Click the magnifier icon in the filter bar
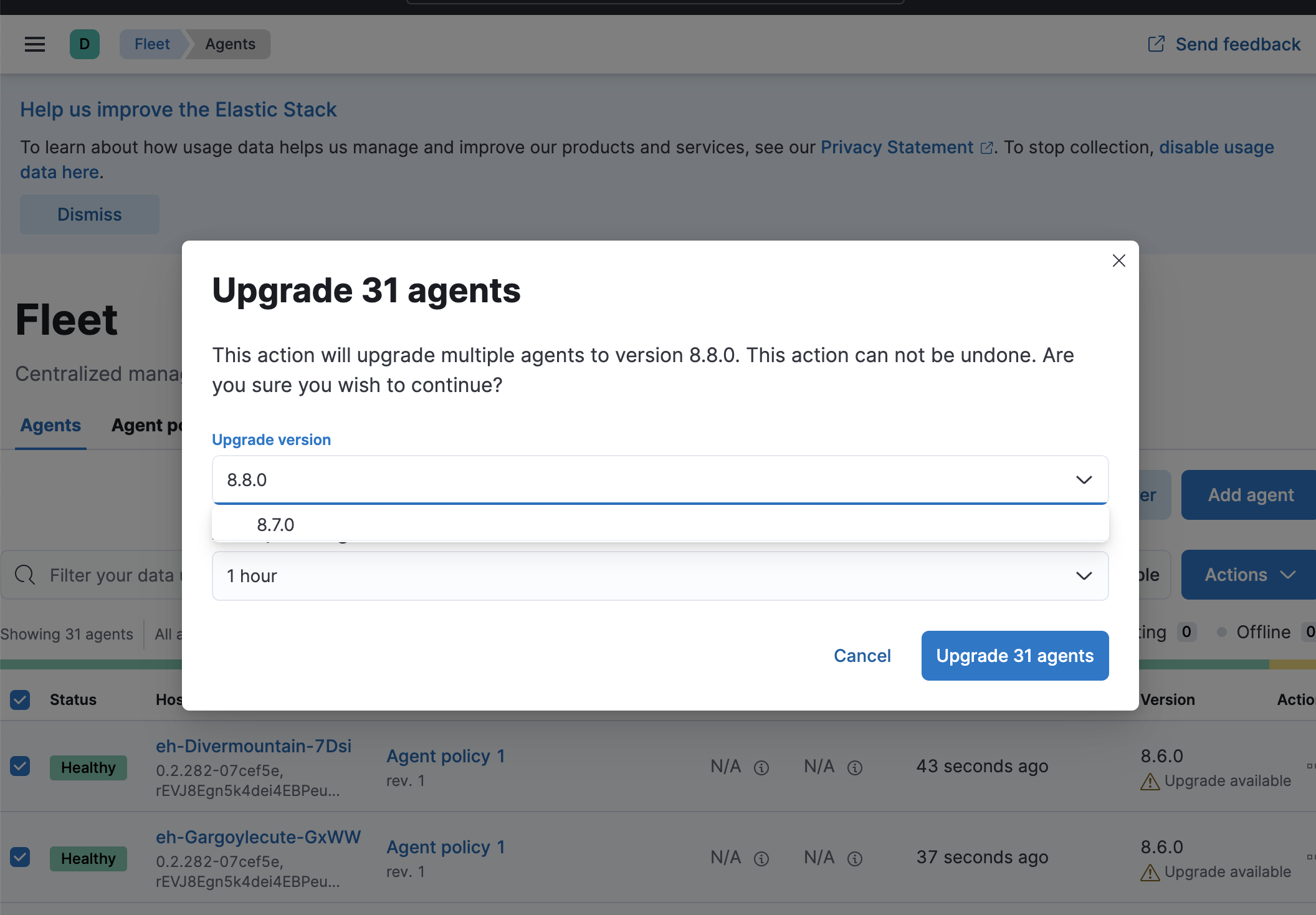The image size is (1316, 915). (x=24, y=575)
